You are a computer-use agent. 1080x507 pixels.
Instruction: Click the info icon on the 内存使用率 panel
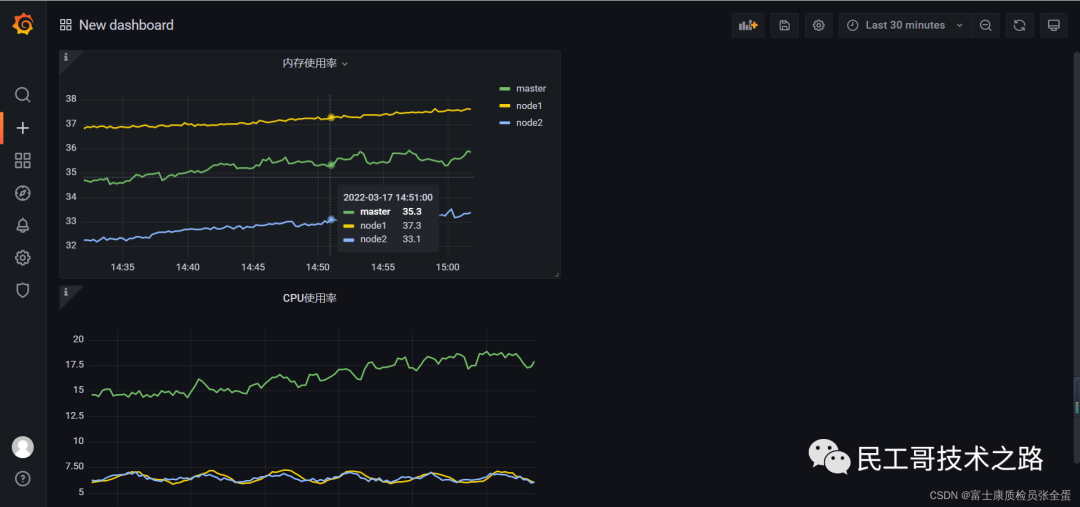click(x=66, y=57)
